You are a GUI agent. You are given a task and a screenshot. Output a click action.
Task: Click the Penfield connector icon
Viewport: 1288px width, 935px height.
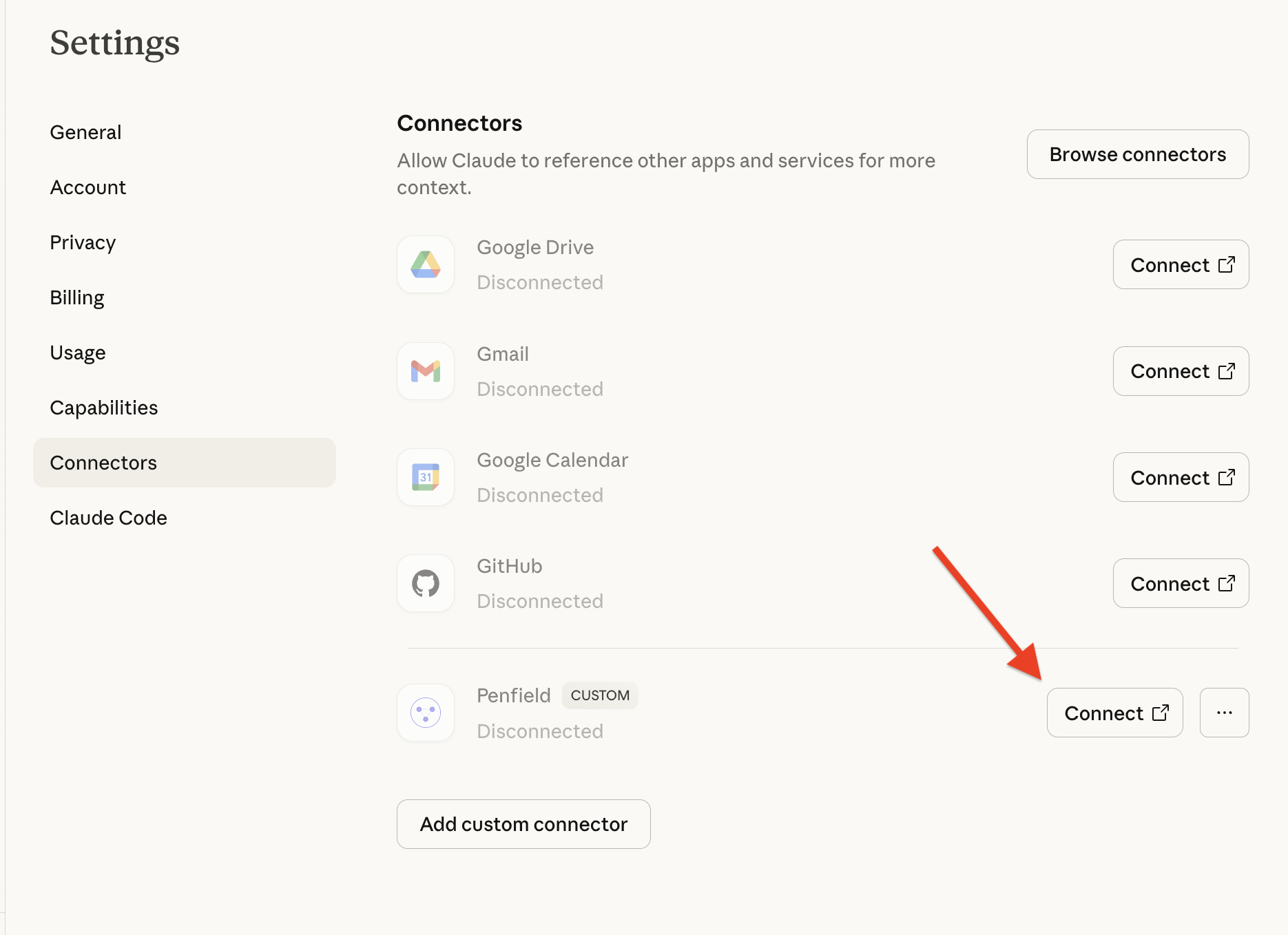pyautogui.click(x=426, y=713)
